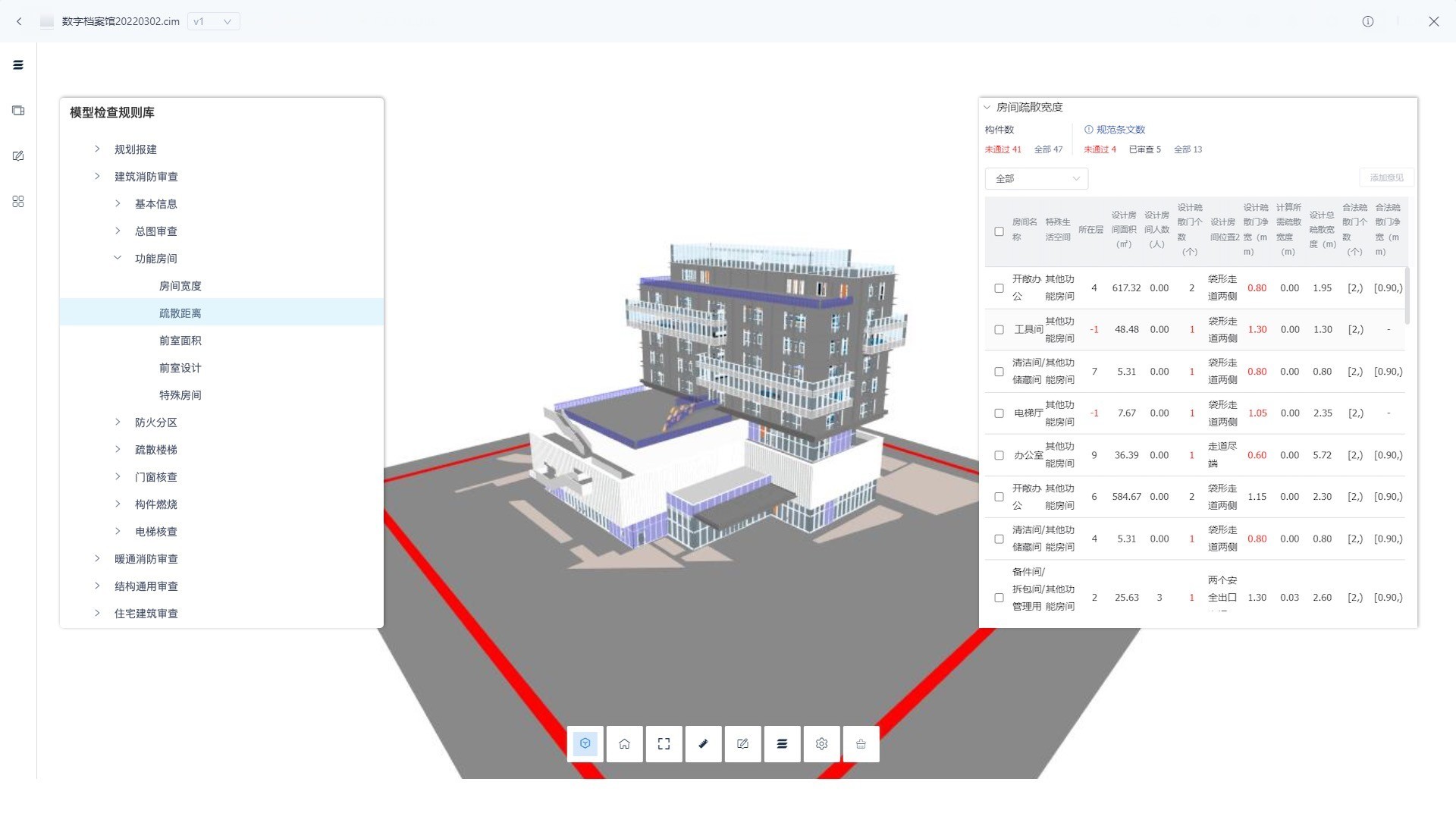Click the measure ruler tool in bottom toolbar
The image size is (1456, 826).
(703, 744)
